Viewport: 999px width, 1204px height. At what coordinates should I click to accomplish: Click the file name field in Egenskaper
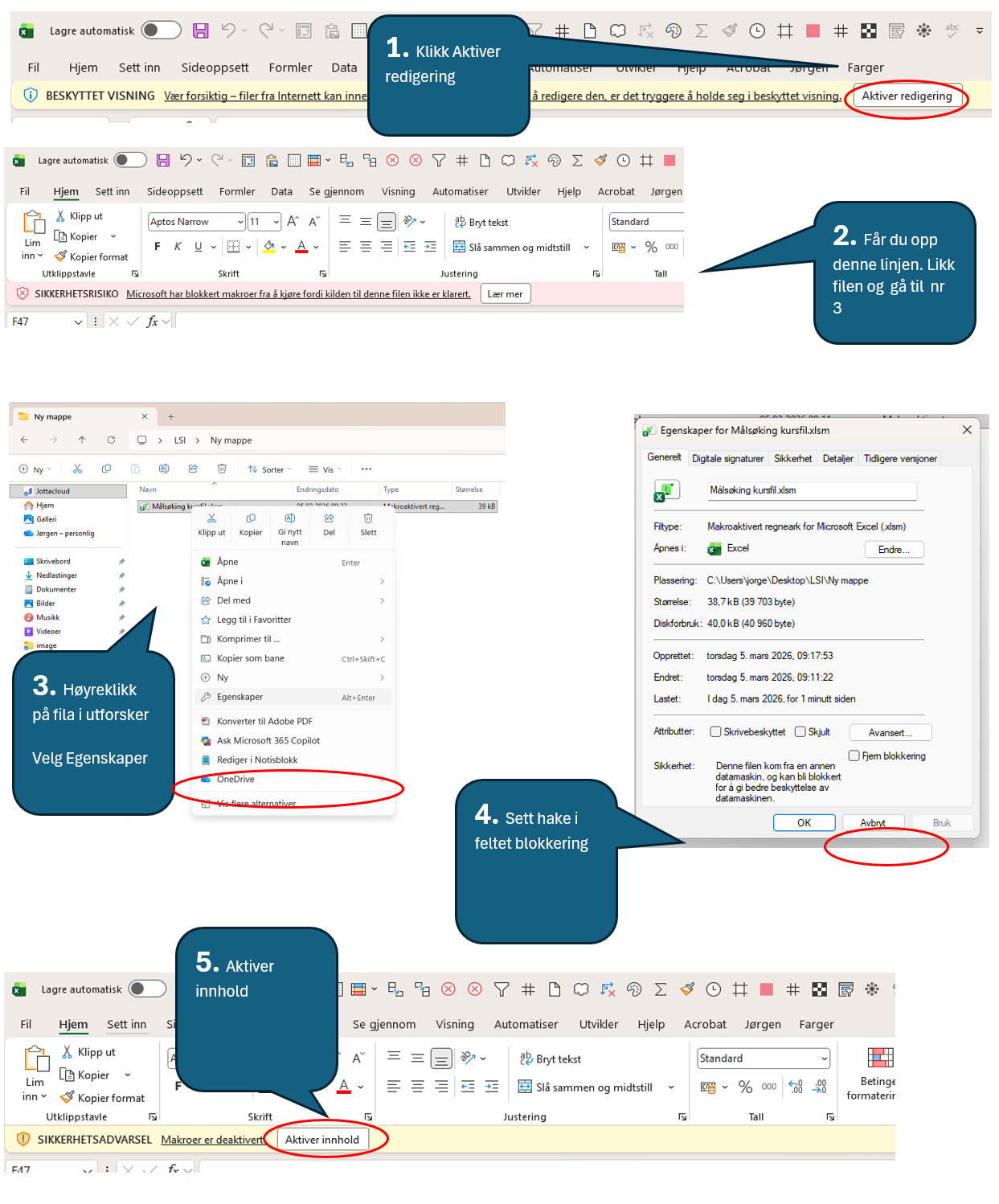pos(811,490)
